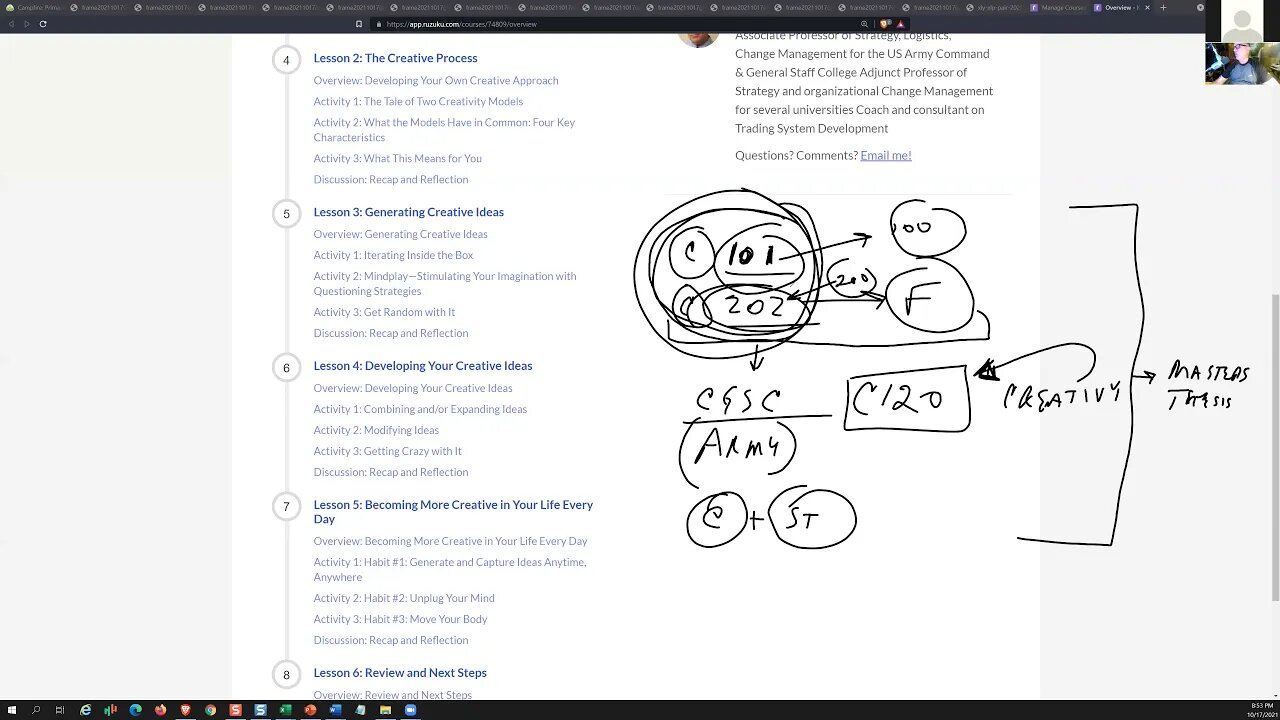1280x720 pixels.
Task: Click lesson number 6 circle
Action: [x=286, y=368]
